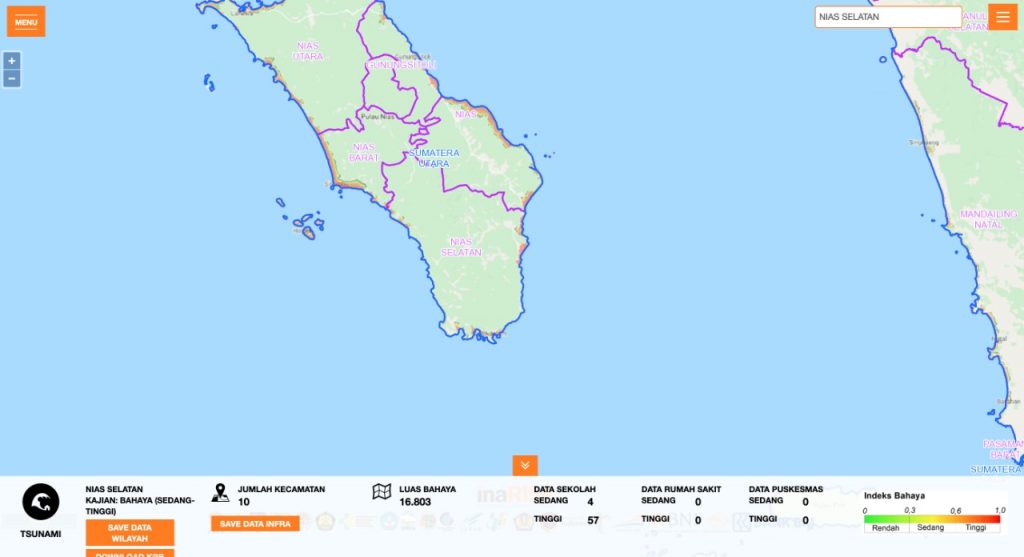This screenshot has width=1024, height=557.
Task: Select the GUNUNGSITOLI map label
Action: (x=400, y=65)
